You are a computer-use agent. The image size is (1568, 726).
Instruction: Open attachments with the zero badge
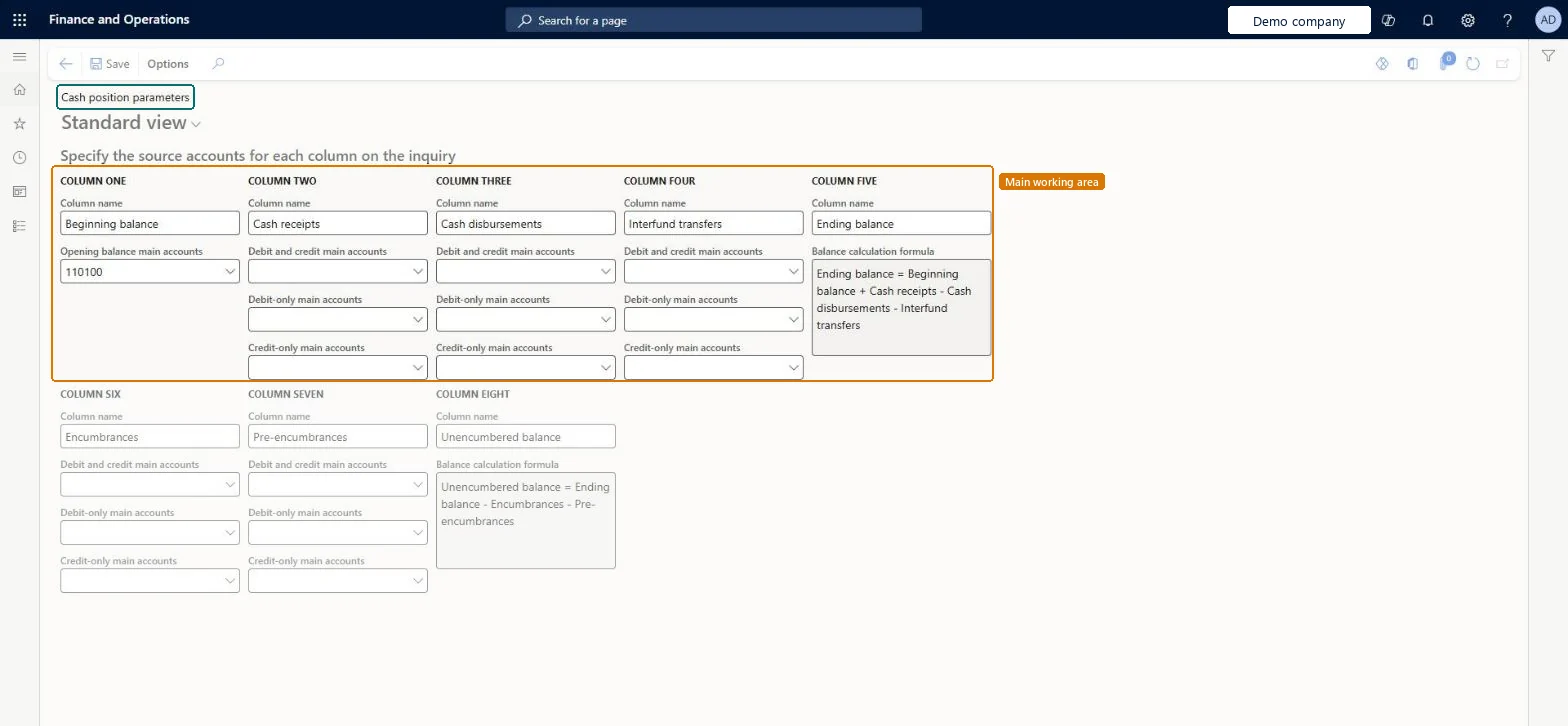pyautogui.click(x=1445, y=63)
